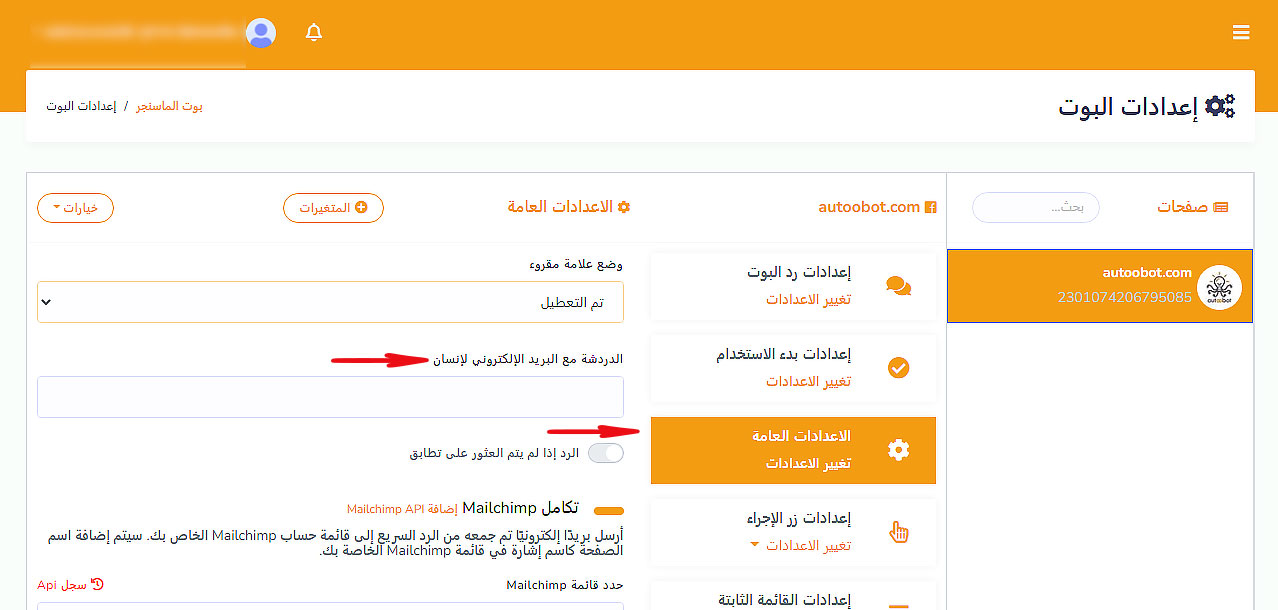The width and height of the screenshot is (1278, 610).
Task: Click the autoobot.com page logo thumbnail
Action: (1218, 286)
